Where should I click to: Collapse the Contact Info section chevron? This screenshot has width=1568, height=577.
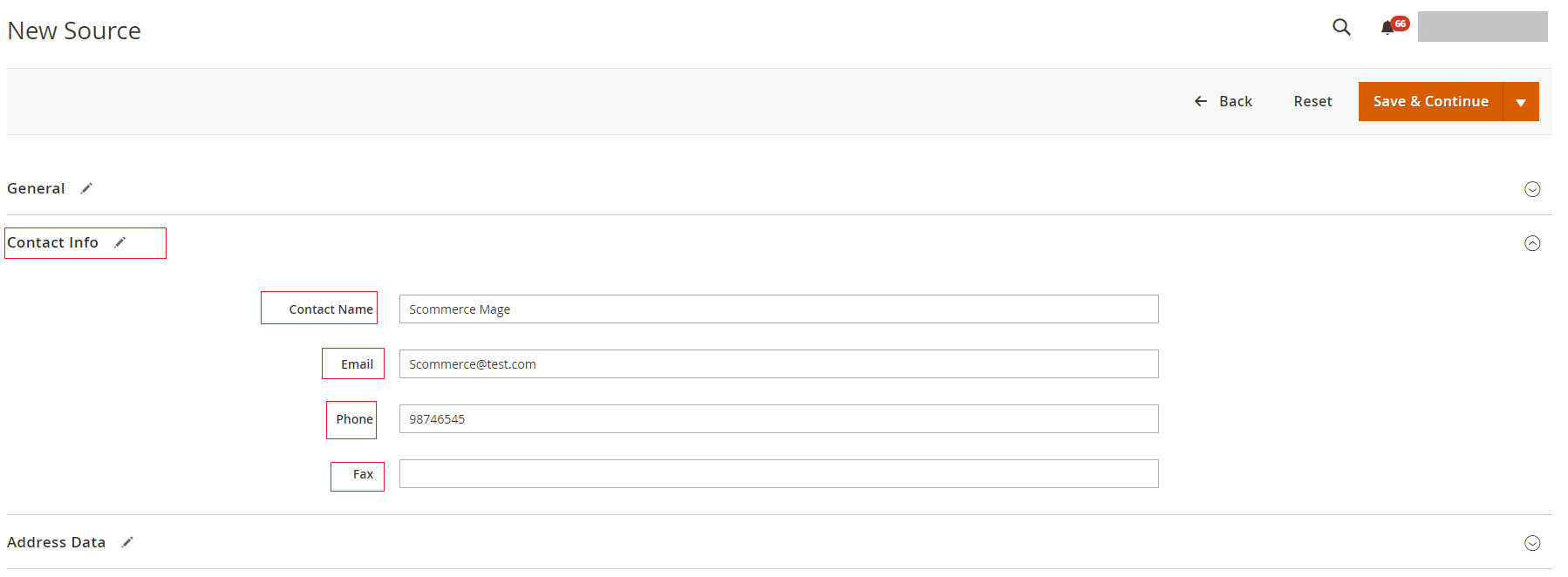pos(1532,243)
